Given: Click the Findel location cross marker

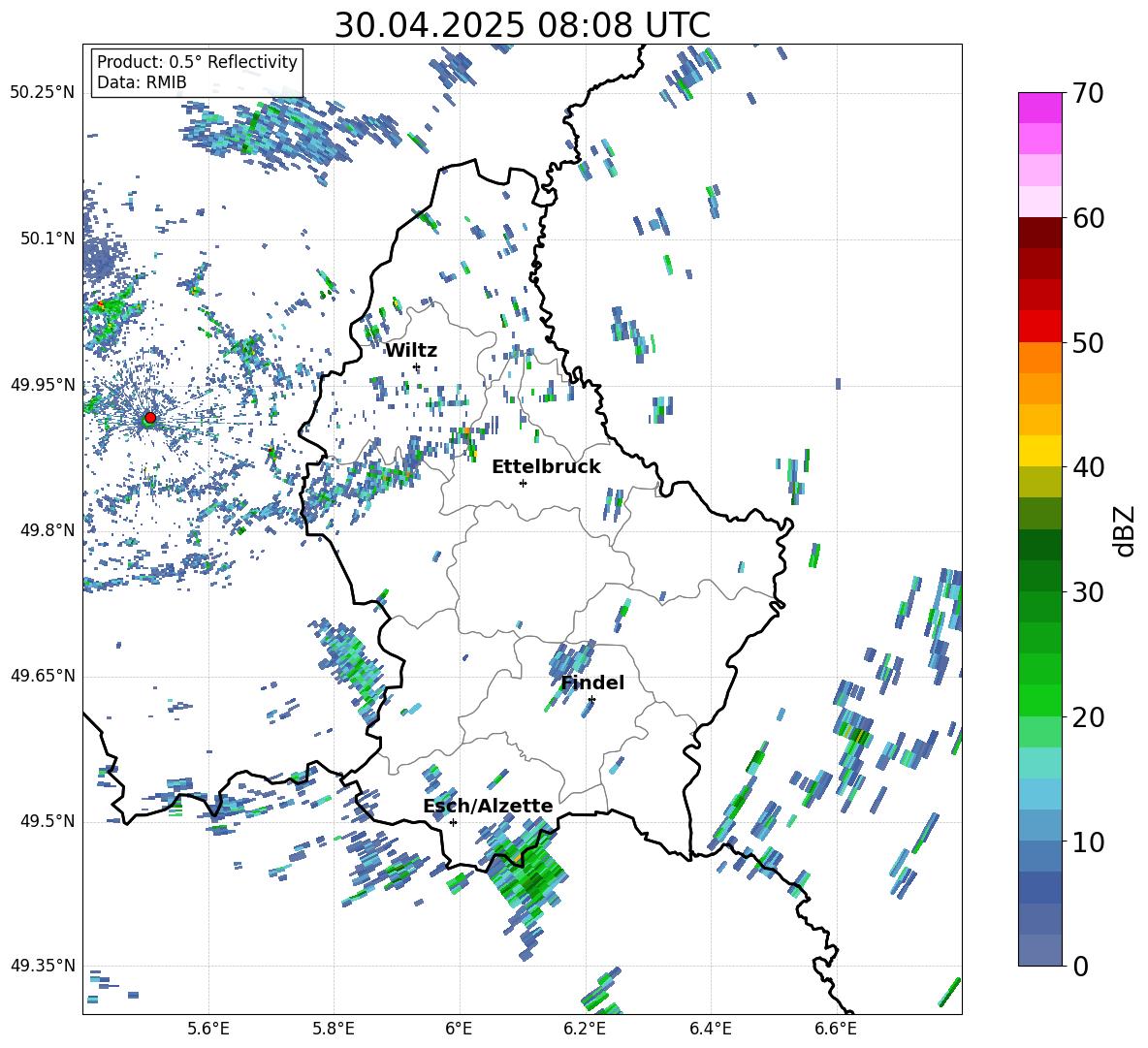Looking at the screenshot, I should click(591, 700).
